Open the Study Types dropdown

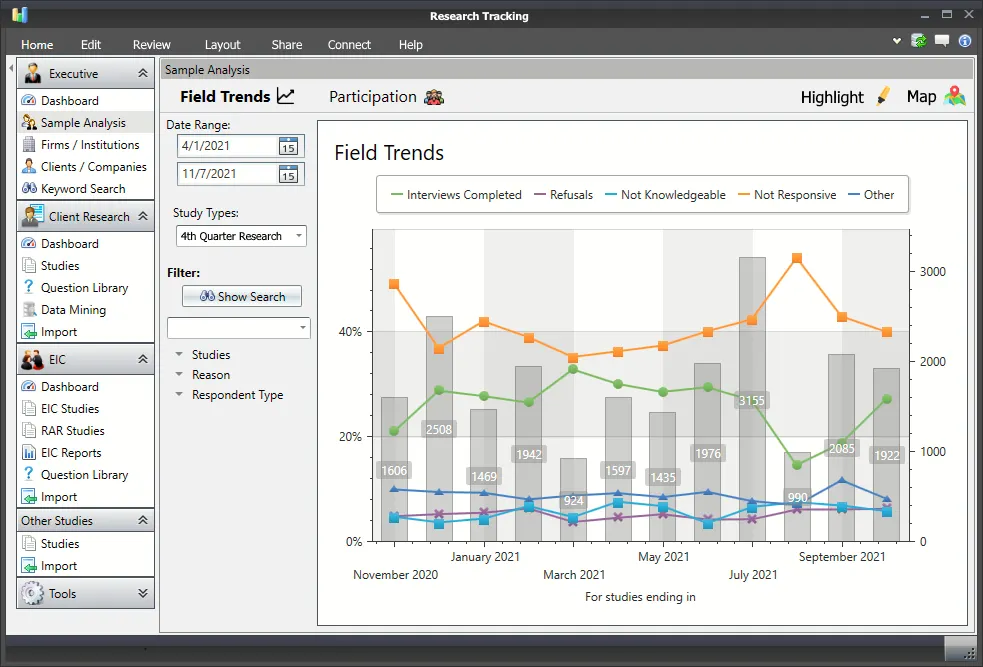pyautogui.click(x=241, y=236)
